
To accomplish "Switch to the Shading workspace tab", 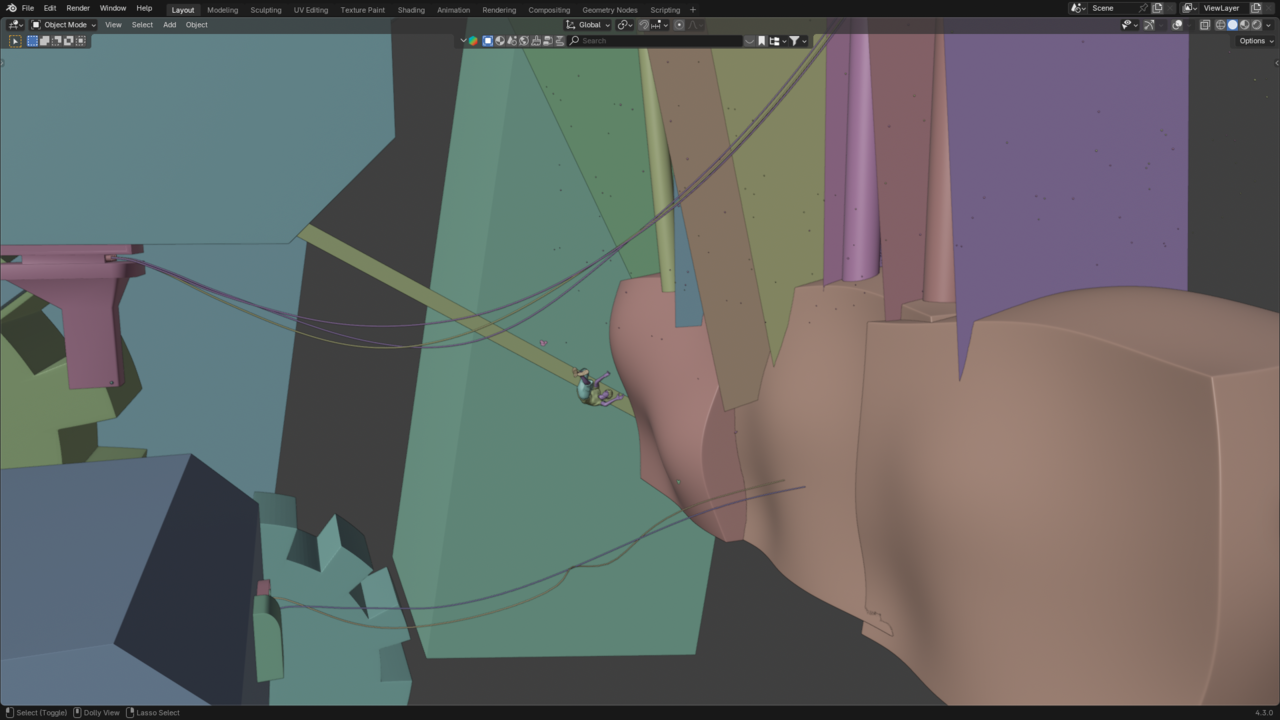I will point(411,10).
